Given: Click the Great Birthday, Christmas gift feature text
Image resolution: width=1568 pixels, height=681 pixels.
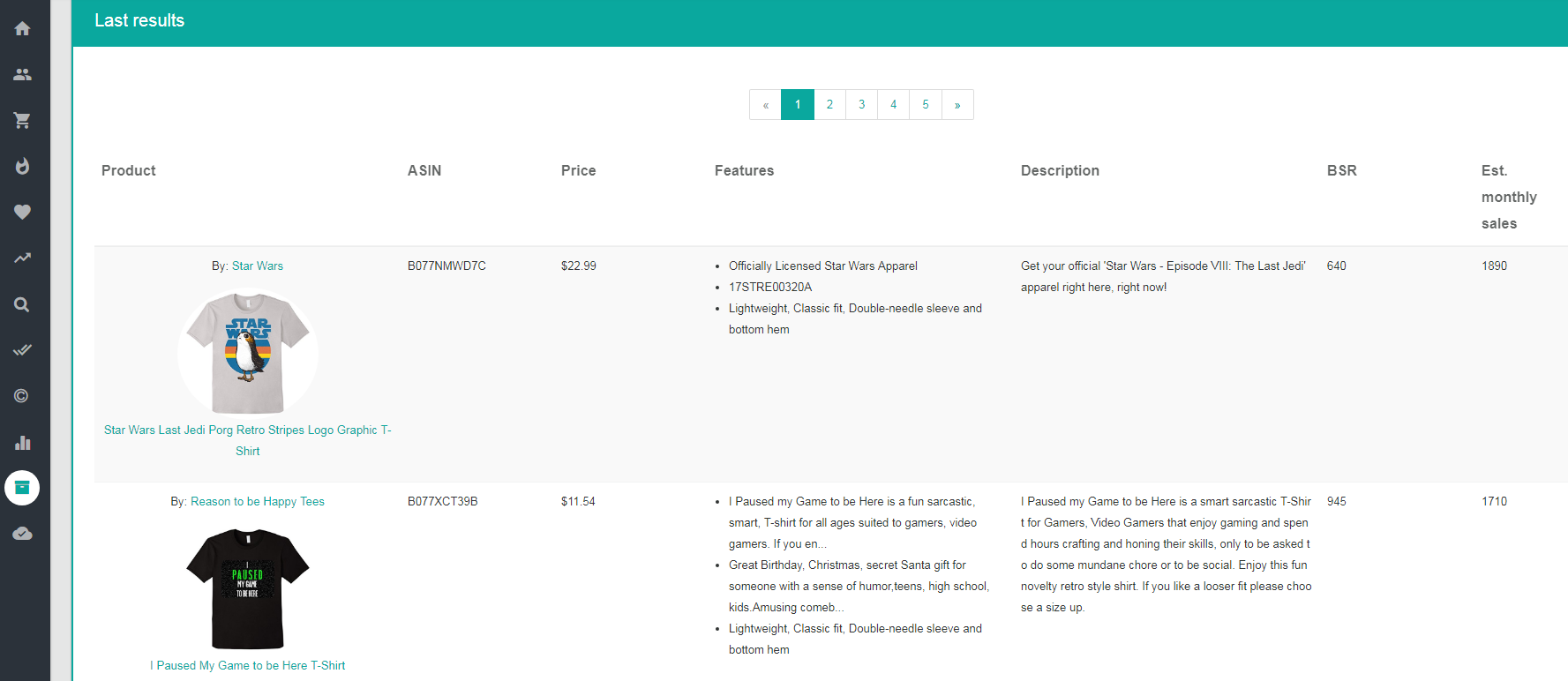Looking at the screenshot, I should click(x=859, y=586).
